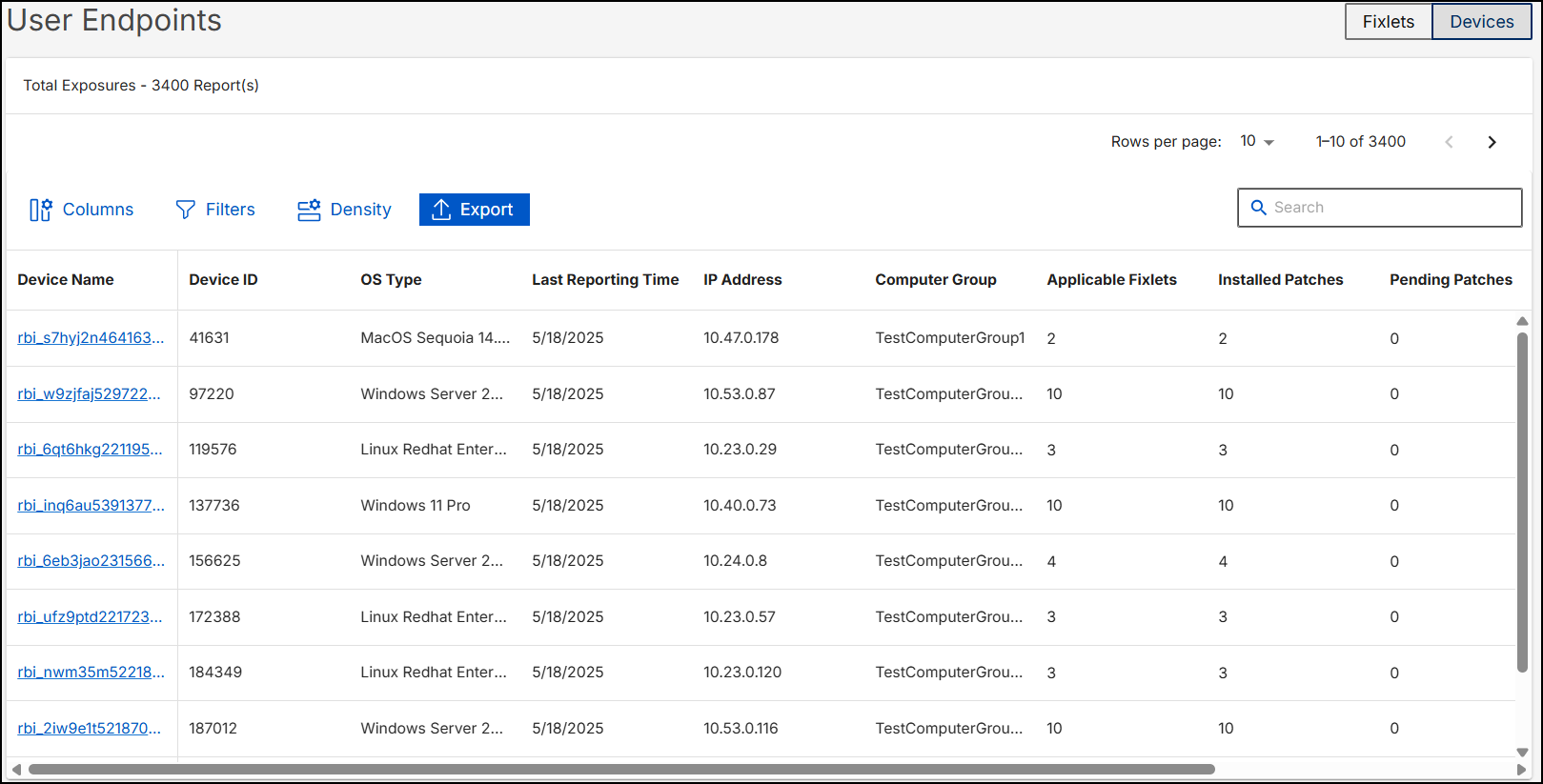1543x784 pixels.
Task: Click in the Search field
Action: click(x=1391, y=208)
